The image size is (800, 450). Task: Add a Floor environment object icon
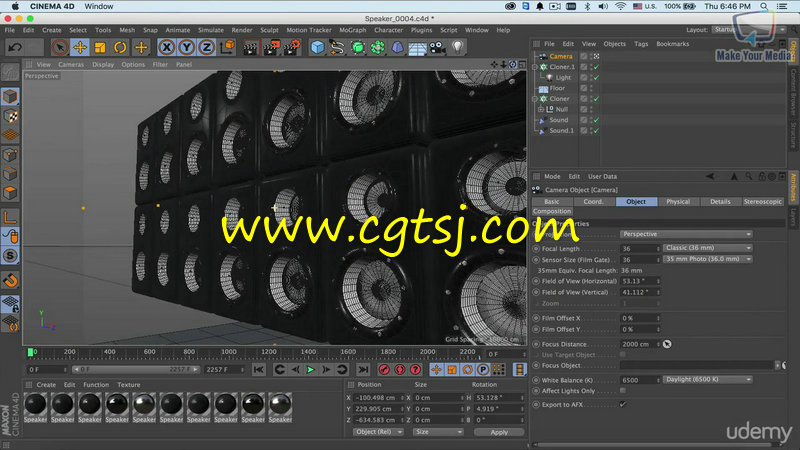tap(417, 47)
